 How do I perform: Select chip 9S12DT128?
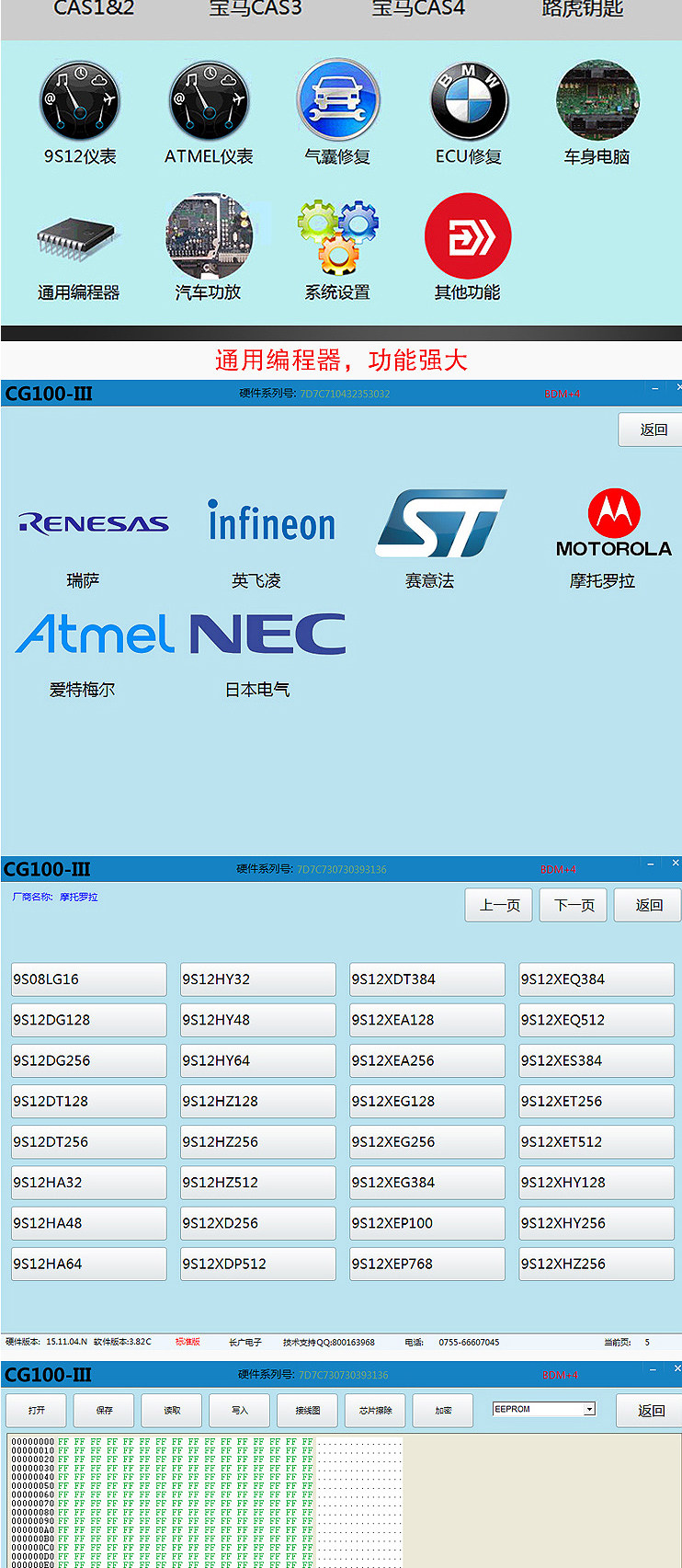click(89, 1101)
